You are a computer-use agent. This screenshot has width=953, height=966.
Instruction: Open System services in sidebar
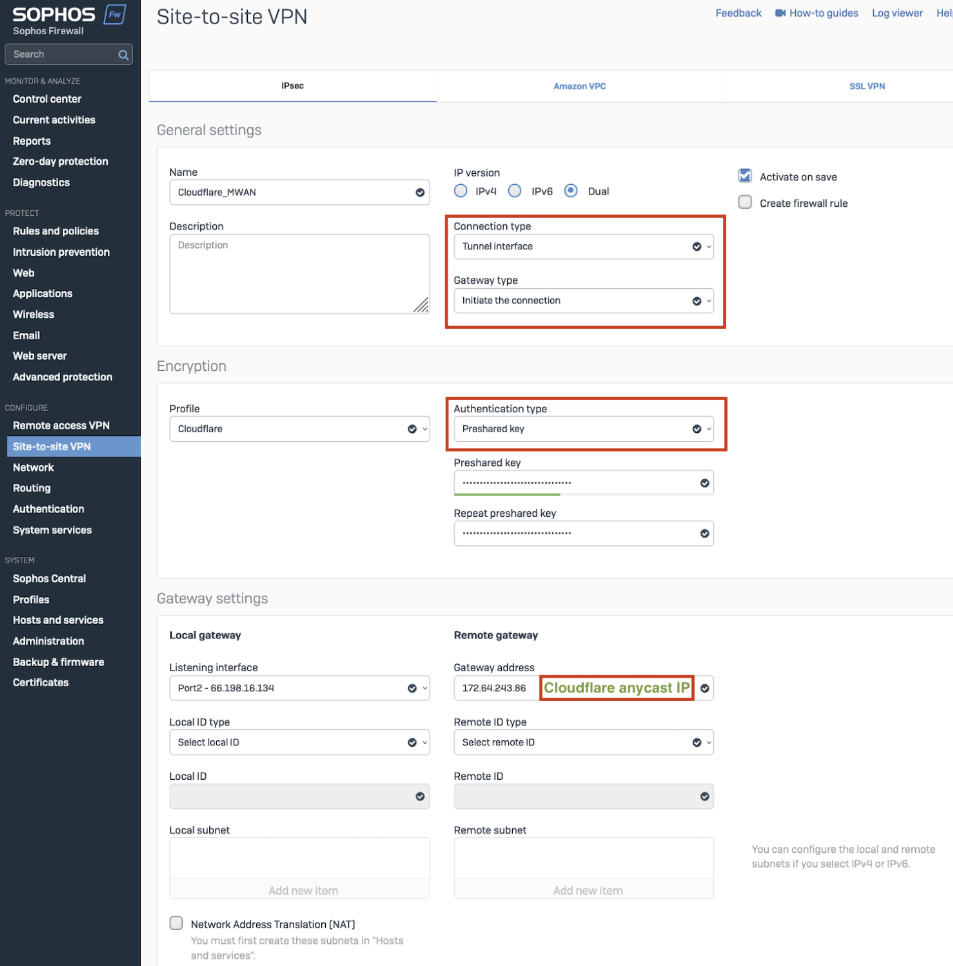tap(52, 530)
